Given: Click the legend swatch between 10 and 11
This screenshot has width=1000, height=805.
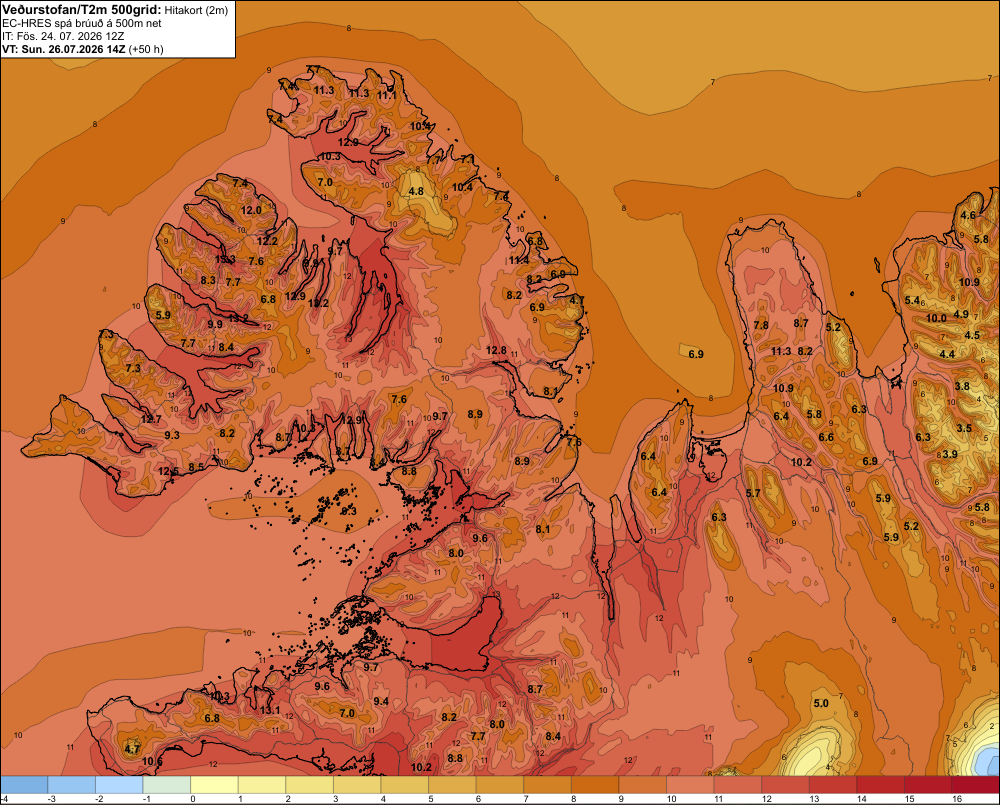Looking at the screenshot, I should click(690, 784).
